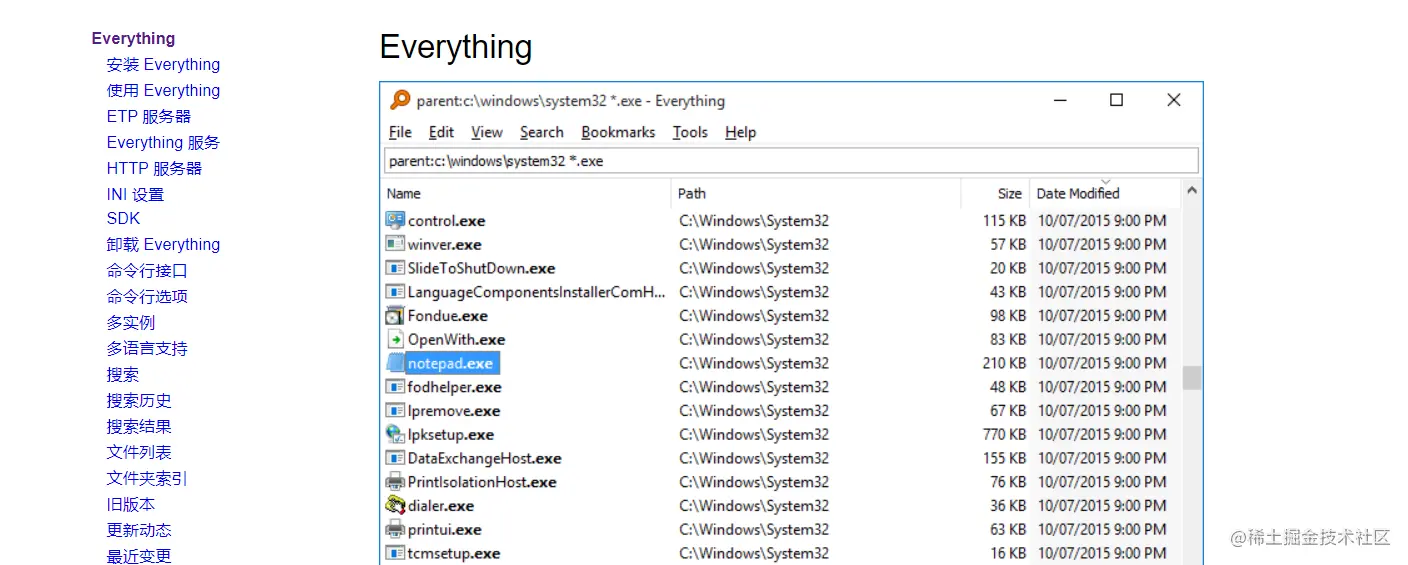Select the printui.exe file name
Screen dimensions: 1408x565
click(445, 530)
